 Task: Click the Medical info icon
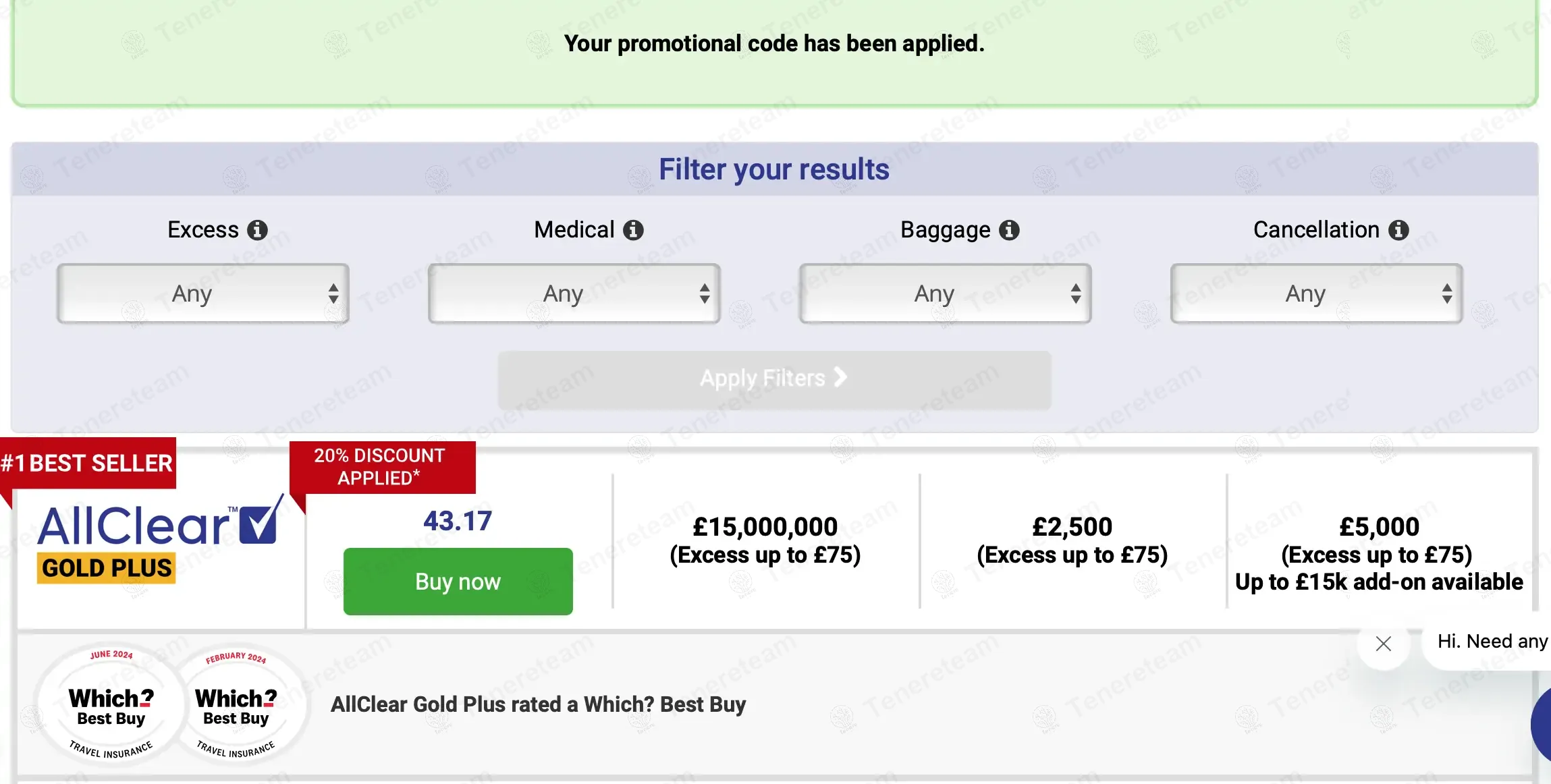[x=633, y=230]
